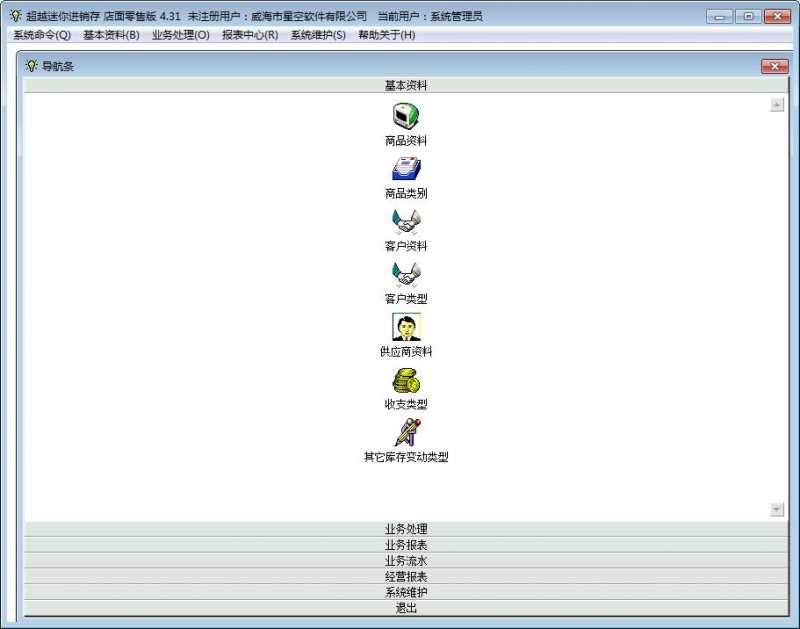Expand the 系统维护 navigation section
The width and height of the screenshot is (800, 629).
tap(406, 592)
